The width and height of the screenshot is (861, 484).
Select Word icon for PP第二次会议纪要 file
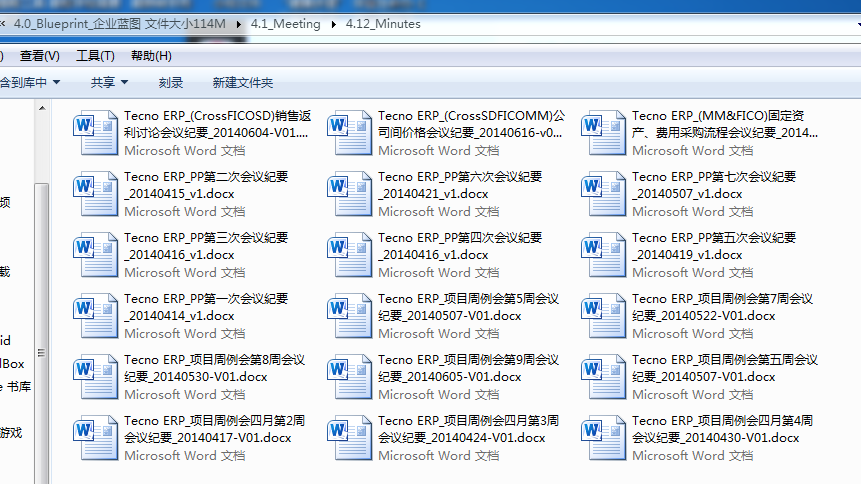(96, 194)
